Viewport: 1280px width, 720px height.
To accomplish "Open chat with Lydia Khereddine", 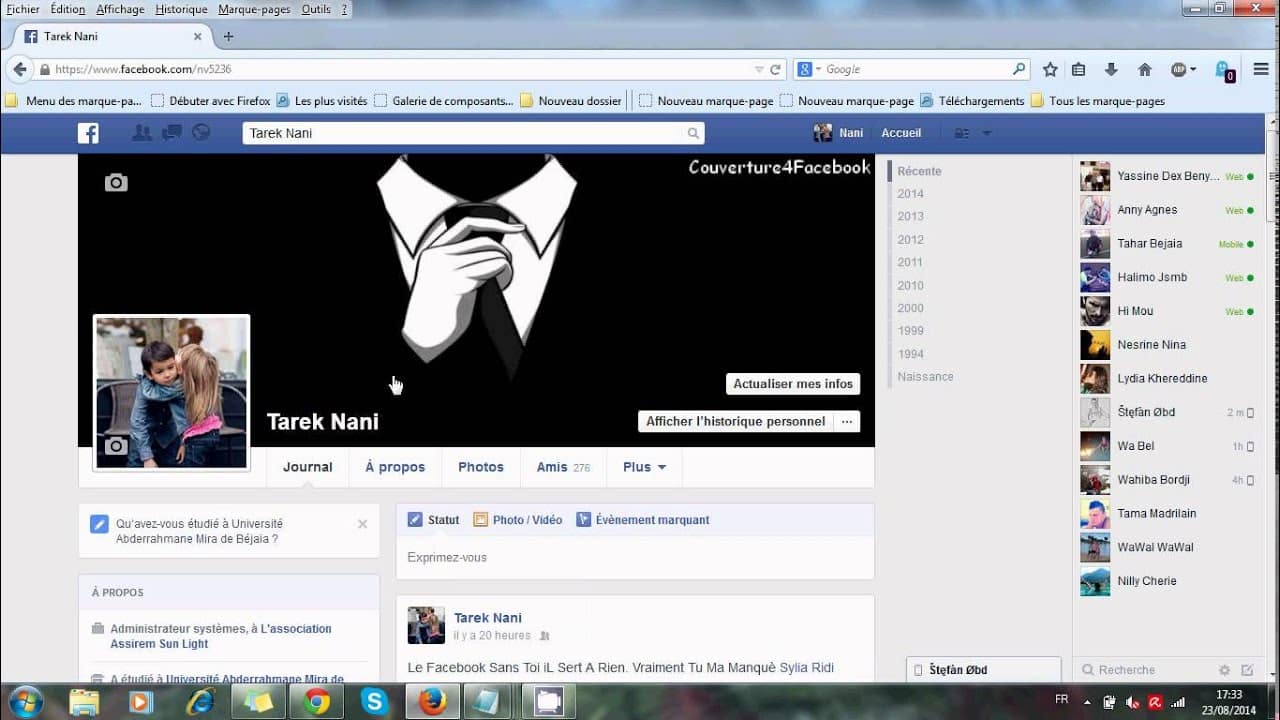I will point(1167,379).
